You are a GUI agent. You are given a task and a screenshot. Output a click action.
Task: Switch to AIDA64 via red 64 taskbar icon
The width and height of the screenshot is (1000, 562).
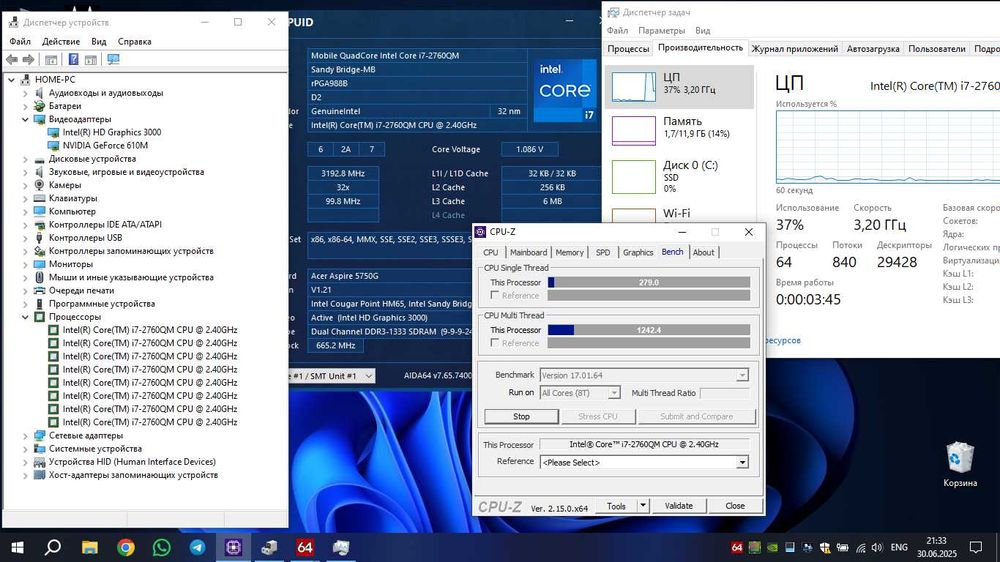pos(305,547)
